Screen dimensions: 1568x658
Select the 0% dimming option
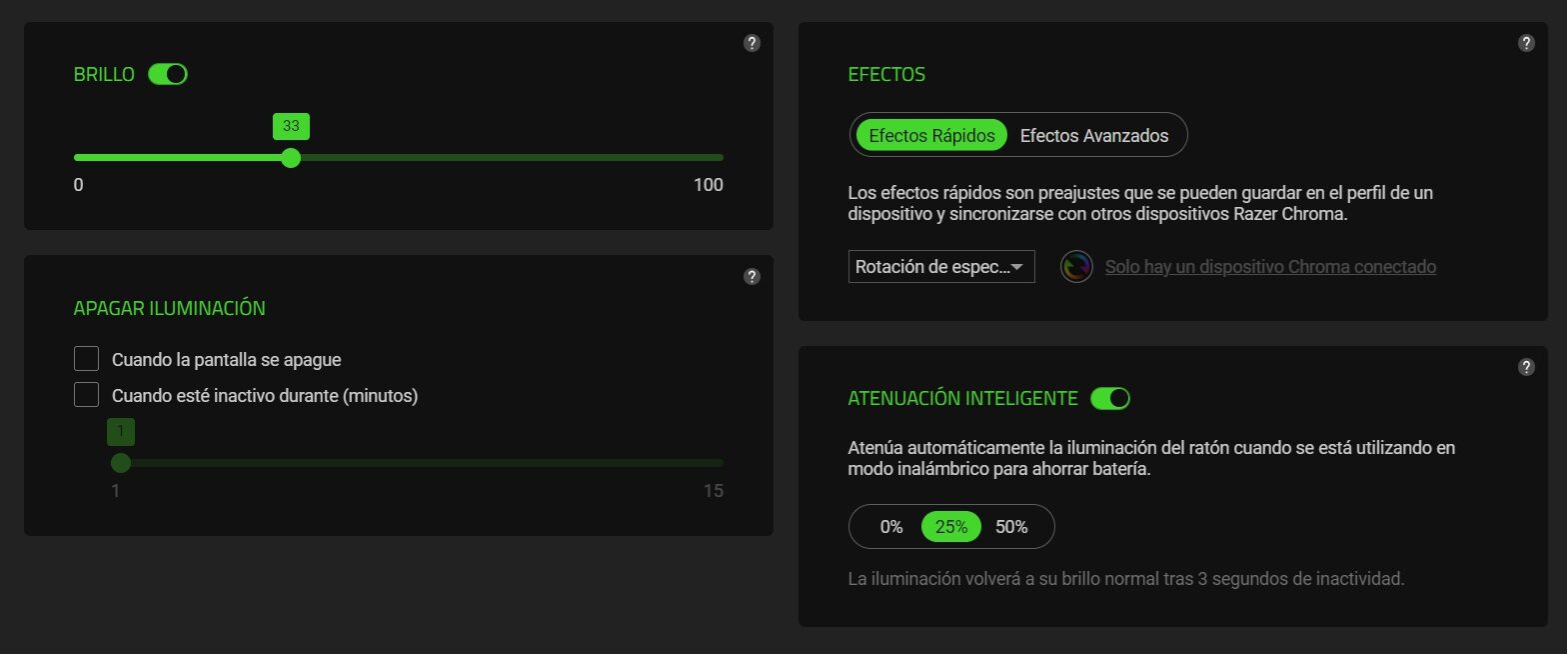(891, 527)
